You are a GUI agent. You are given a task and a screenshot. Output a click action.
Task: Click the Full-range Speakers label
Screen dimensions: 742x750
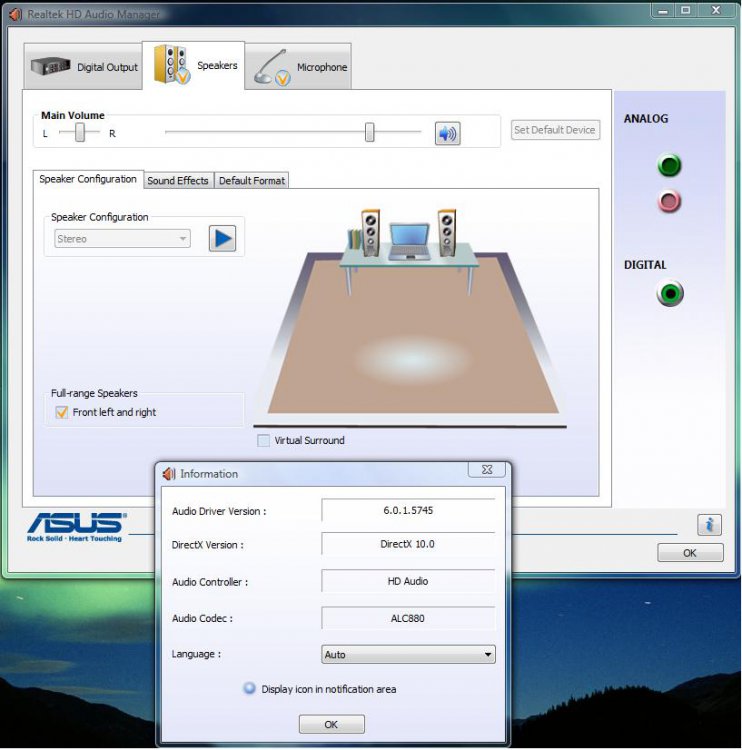coord(94,393)
